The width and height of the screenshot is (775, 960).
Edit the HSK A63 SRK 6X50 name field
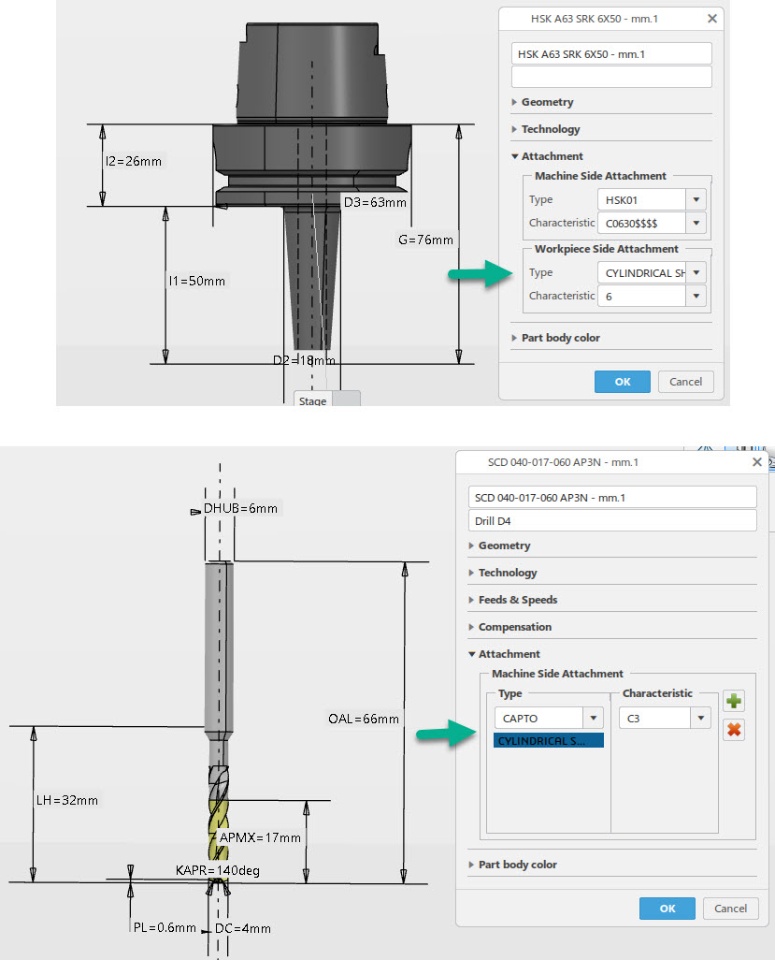611,54
